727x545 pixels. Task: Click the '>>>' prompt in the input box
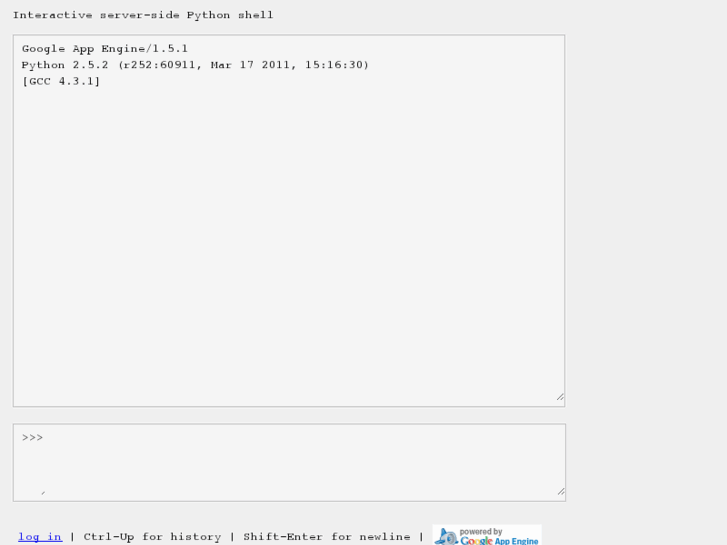click(x=32, y=438)
